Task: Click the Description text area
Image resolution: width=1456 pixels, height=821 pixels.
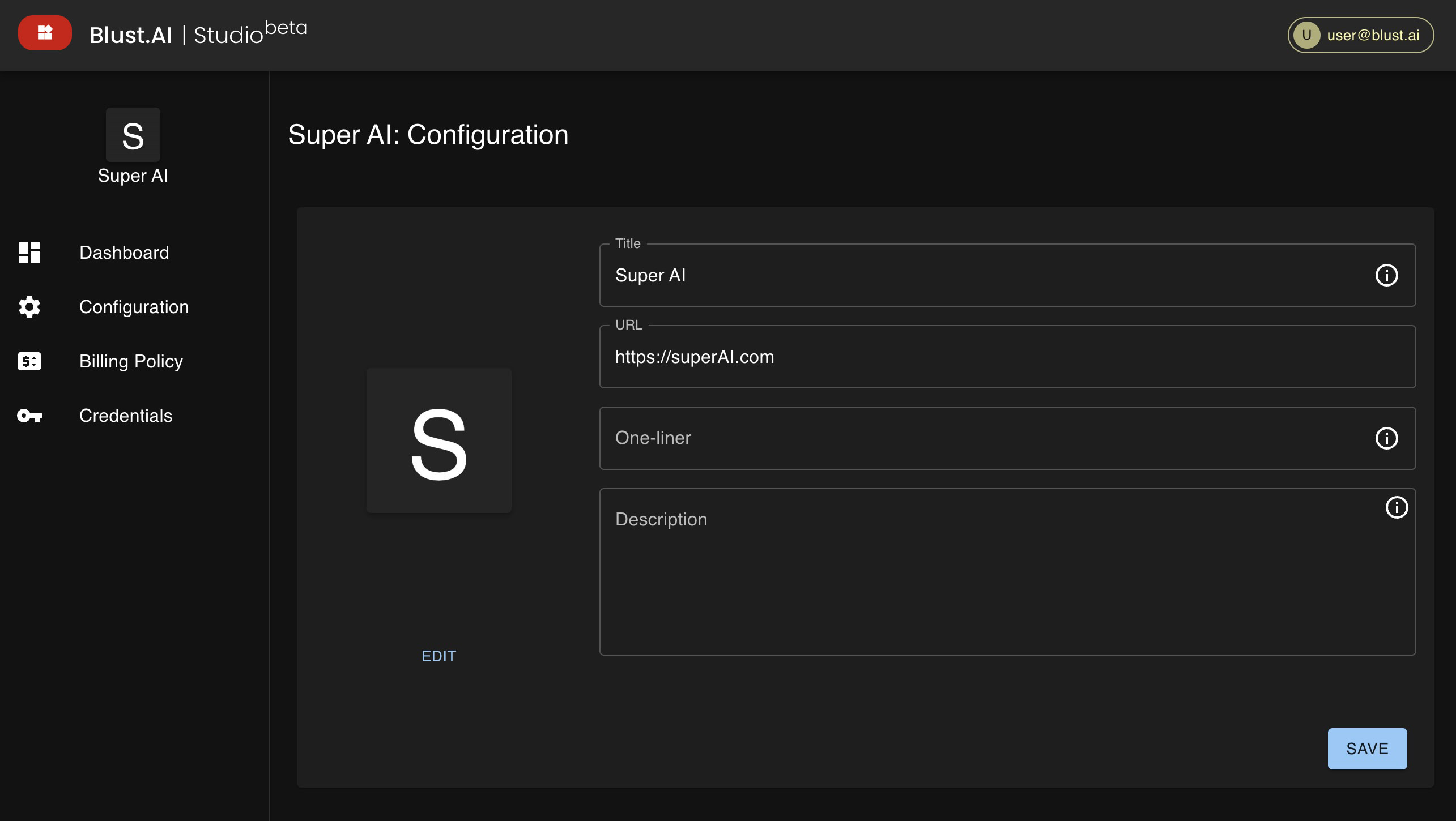Action: click(x=1008, y=571)
